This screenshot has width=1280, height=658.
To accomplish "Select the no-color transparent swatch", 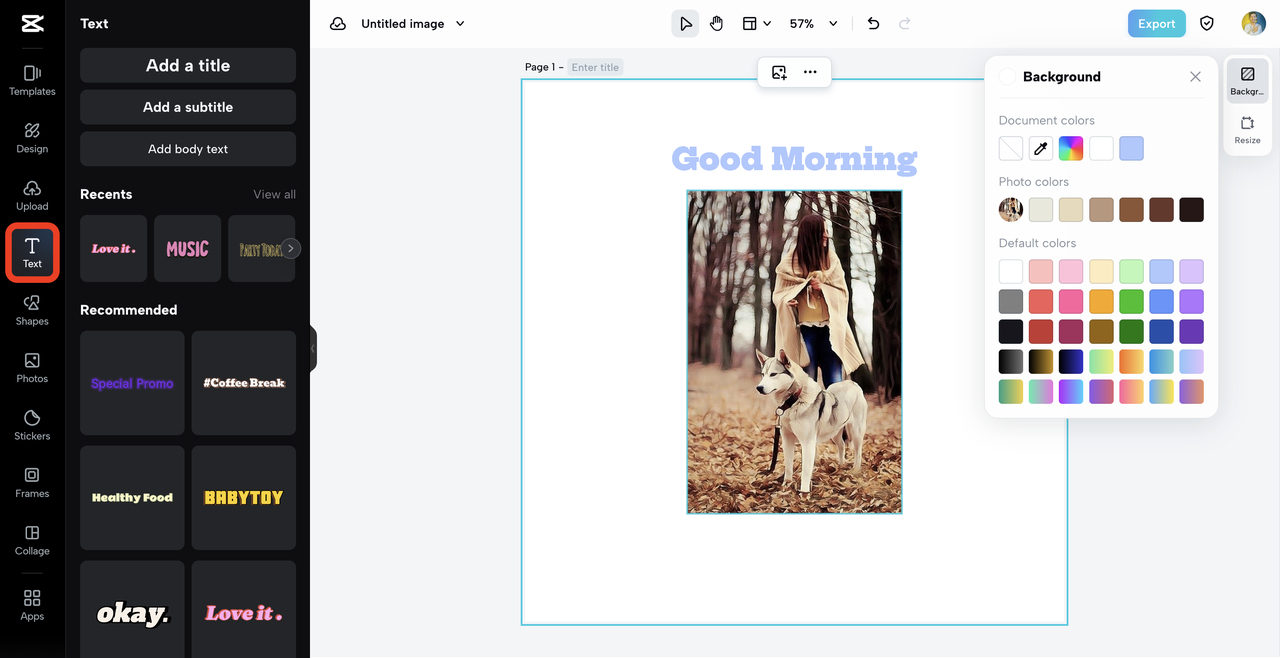I will coord(1011,149).
